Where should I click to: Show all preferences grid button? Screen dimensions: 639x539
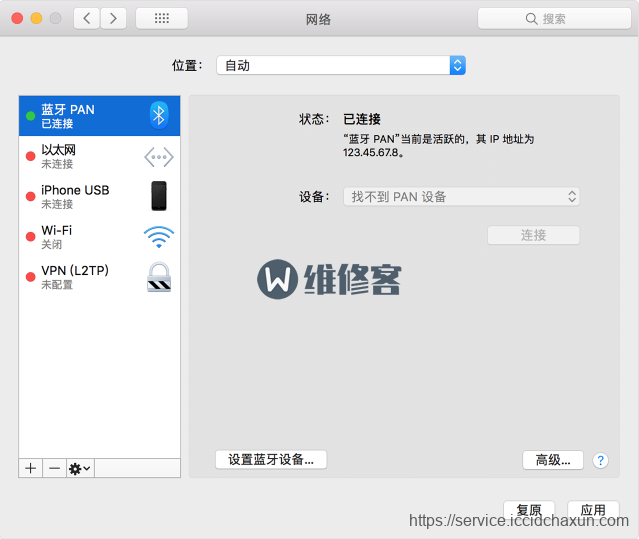coord(162,18)
